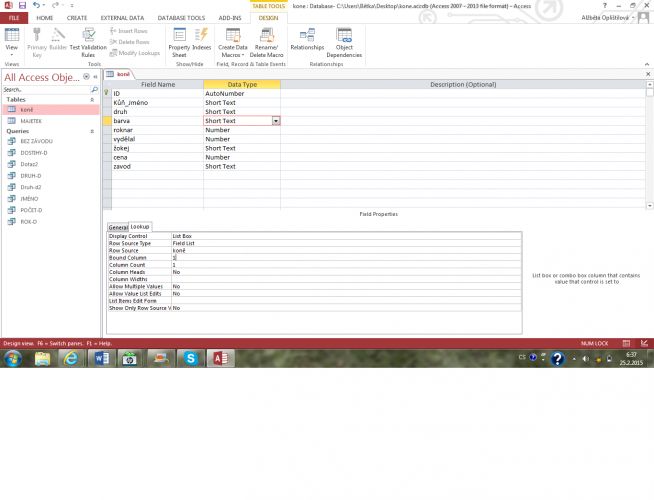Select the Druh-d2 query
Viewport: 654px width, 500px height.
(x=51, y=187)
